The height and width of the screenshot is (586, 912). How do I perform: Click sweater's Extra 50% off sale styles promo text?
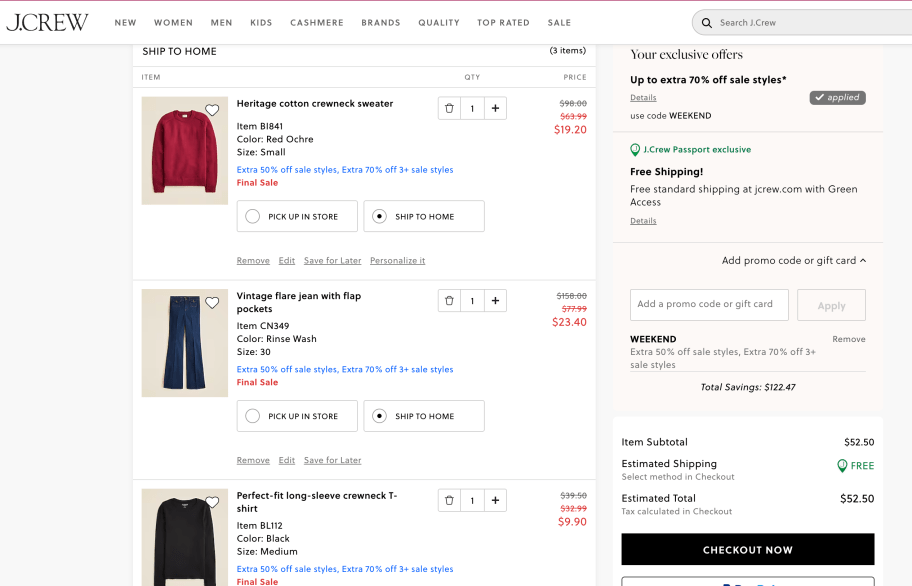[x=345, y=170]
